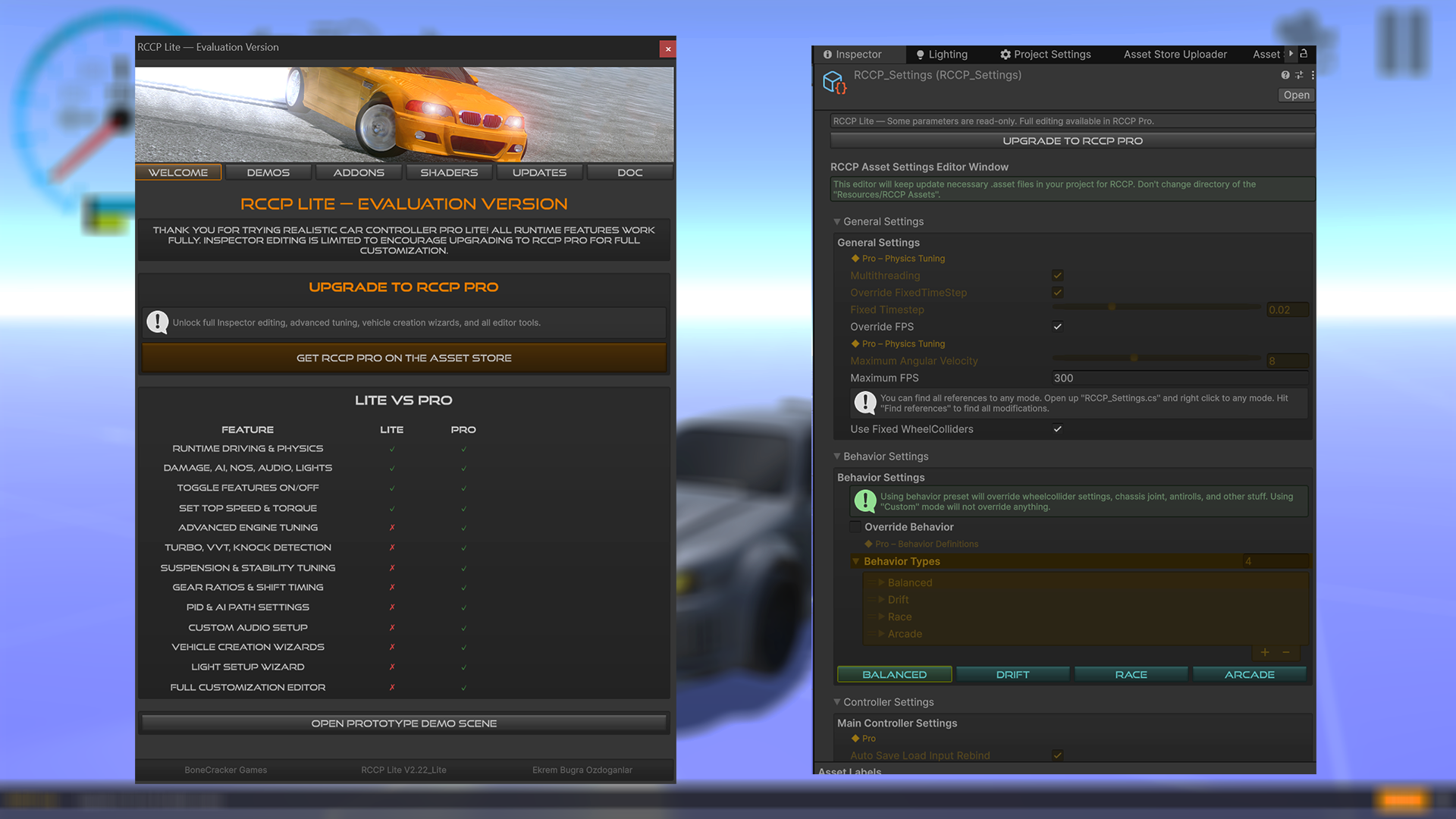
Task: Click the Maximum FPS input field
Action: (x=1179, y=378)
